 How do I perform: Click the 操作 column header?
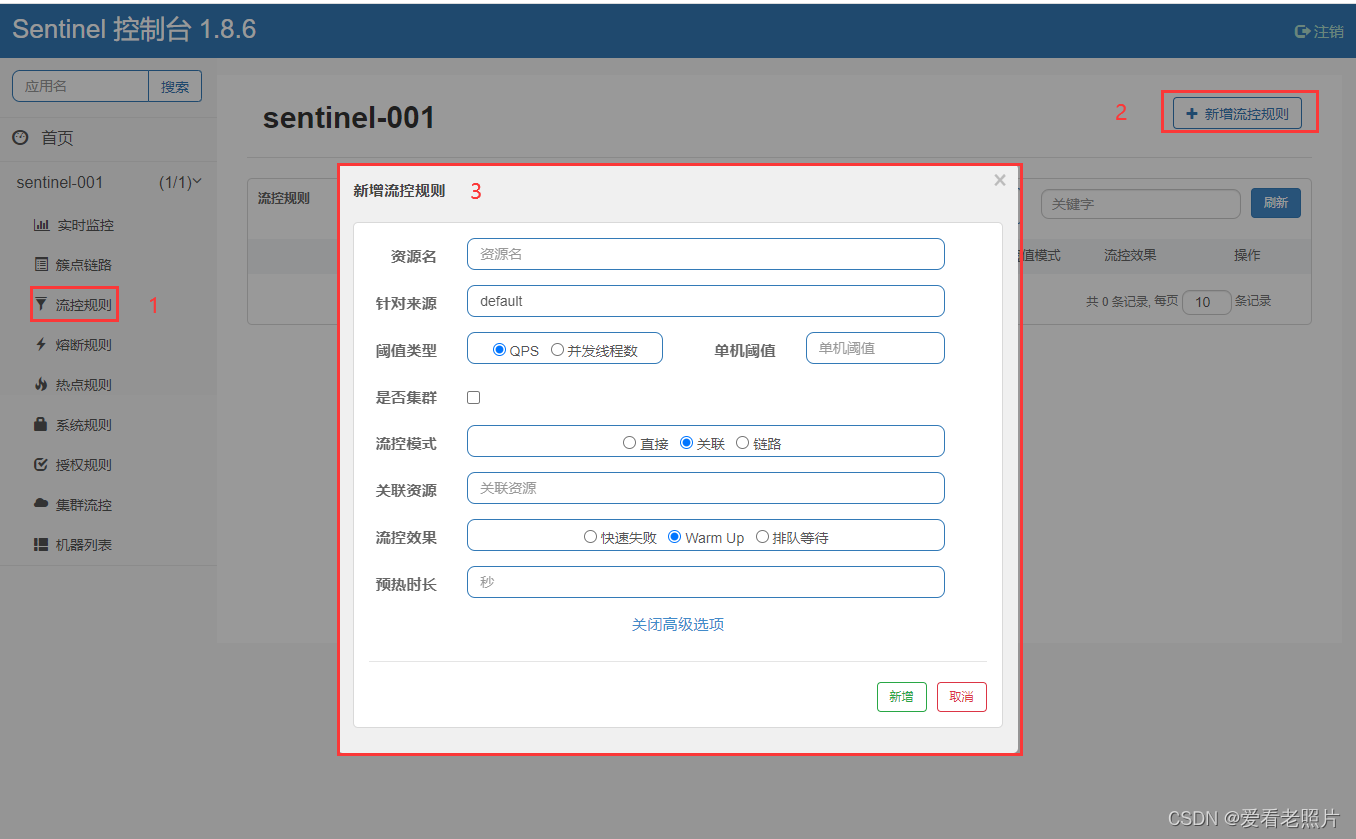1247,255
